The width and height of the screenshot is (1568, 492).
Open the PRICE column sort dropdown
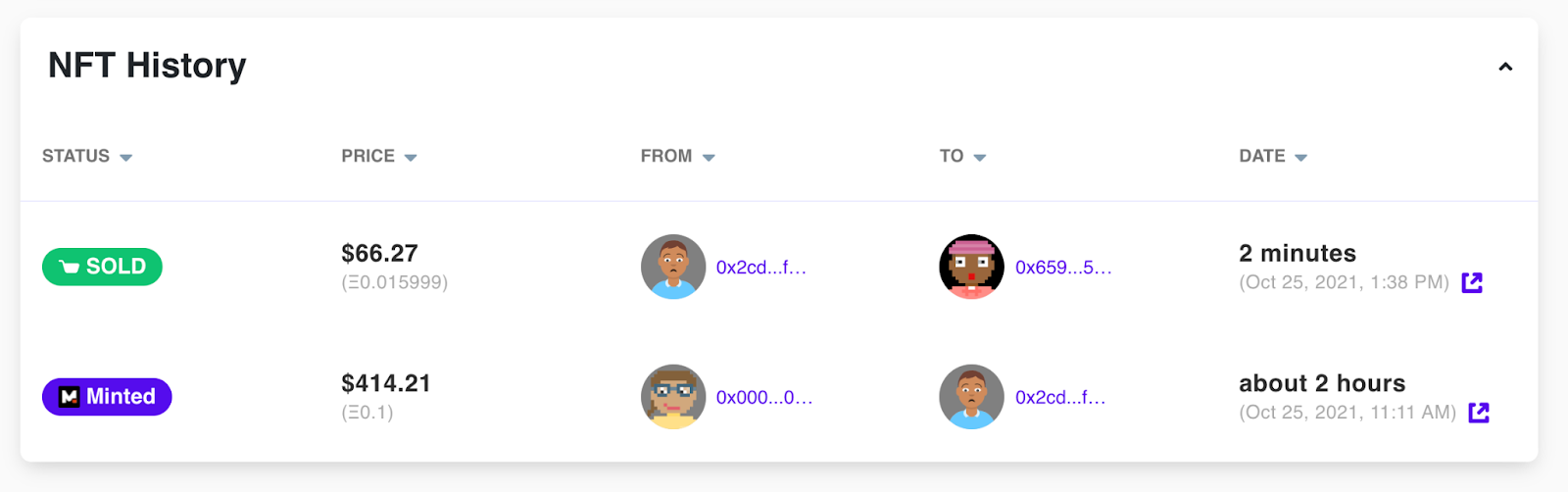(x=411, y=157)
